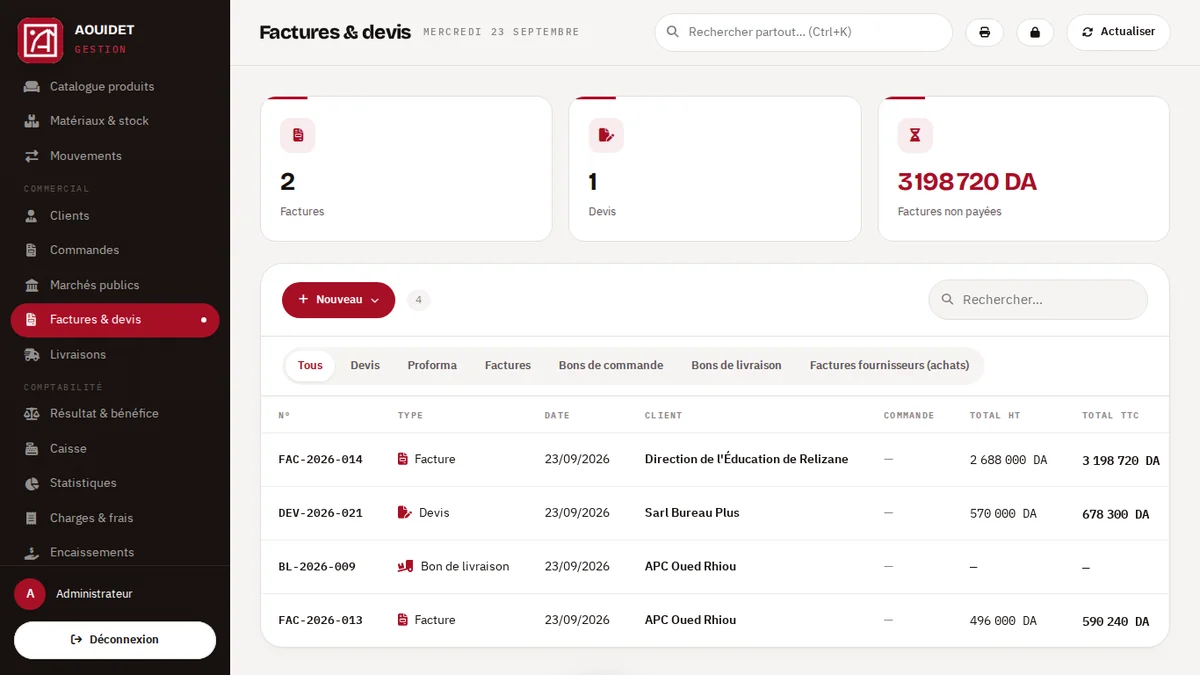1200x675 pixels.
Task: Click the Factures & devis invoice icon
Action: coord(32,320)
